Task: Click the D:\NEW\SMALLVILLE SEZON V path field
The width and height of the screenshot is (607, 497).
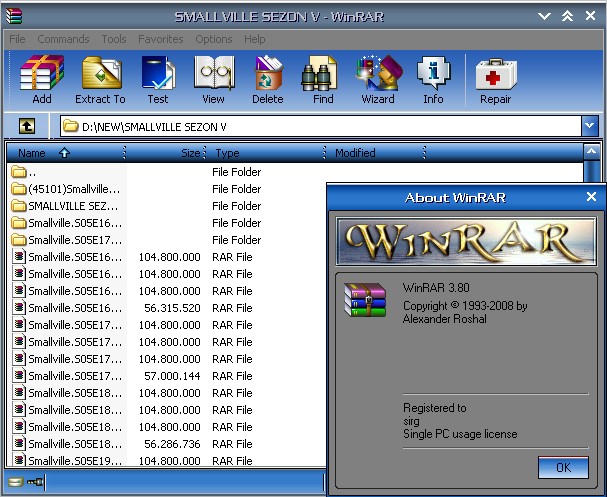Action: tap(321, 126)
